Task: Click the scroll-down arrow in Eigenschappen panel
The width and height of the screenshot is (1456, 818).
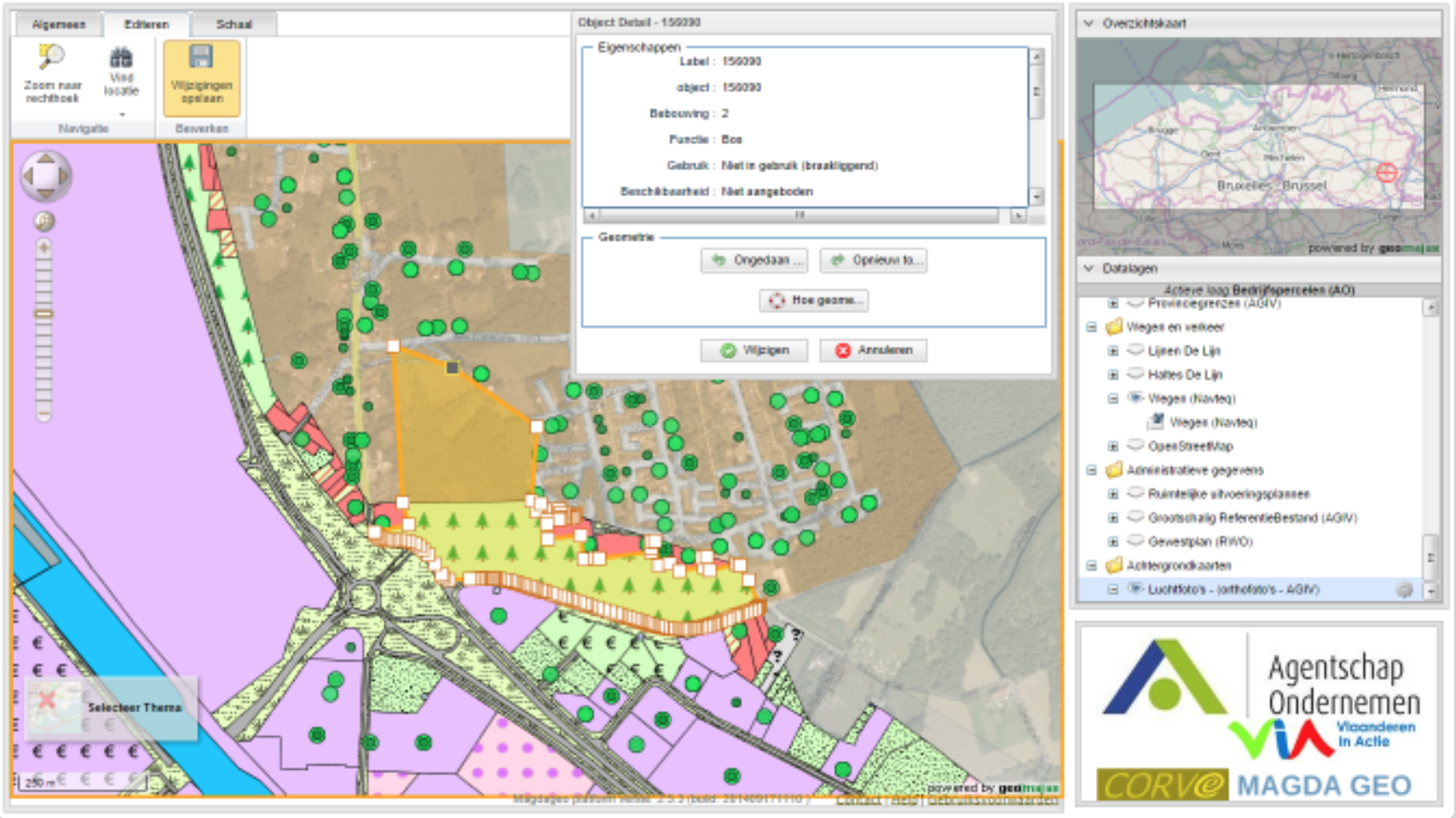Action: (1037, 197)
